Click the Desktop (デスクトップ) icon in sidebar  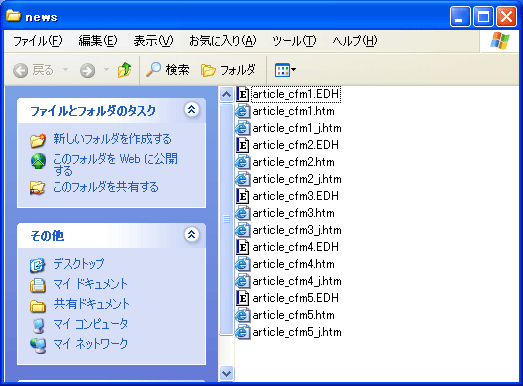pos(37,265)
